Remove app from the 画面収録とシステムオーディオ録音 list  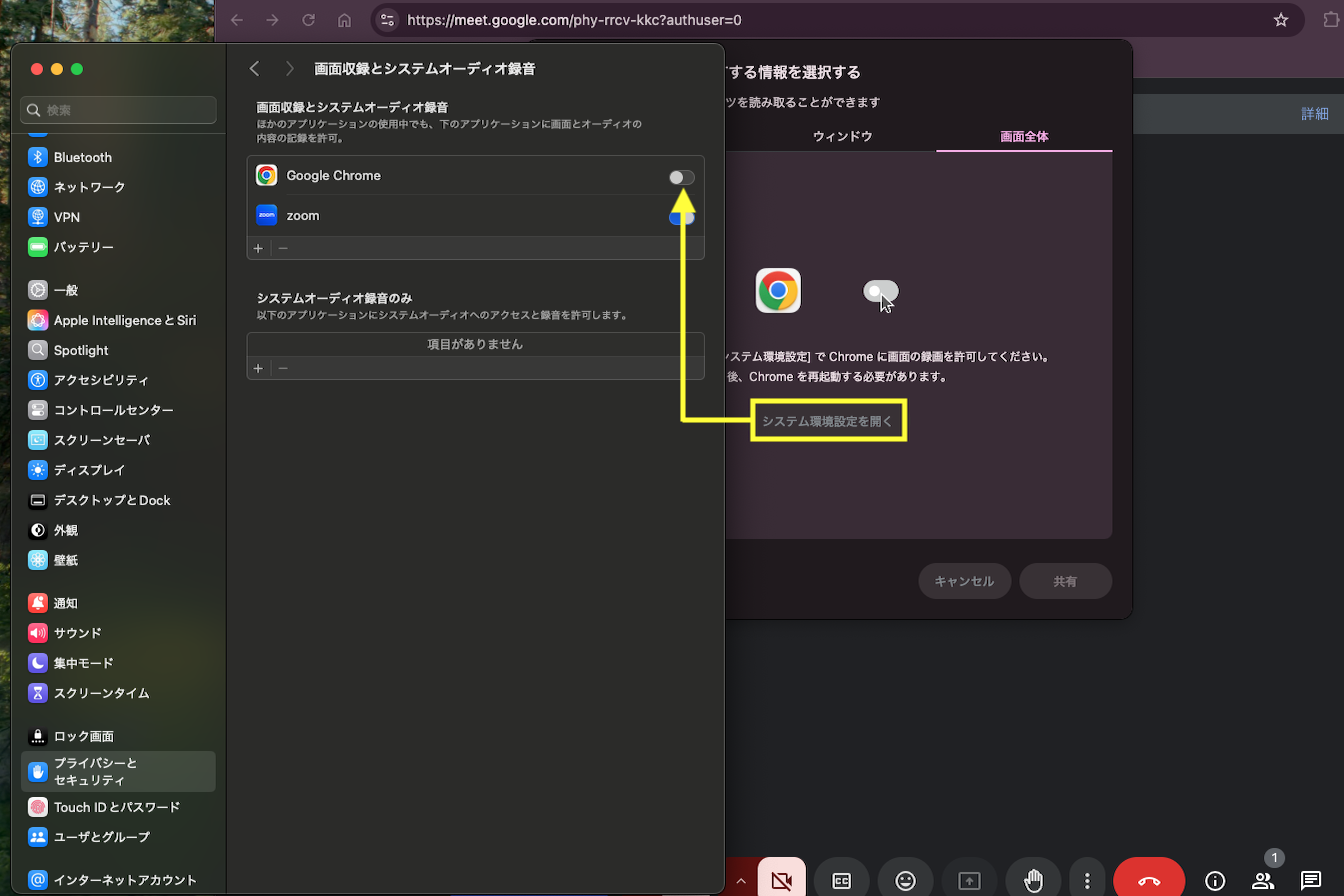(x=283, y=248)
